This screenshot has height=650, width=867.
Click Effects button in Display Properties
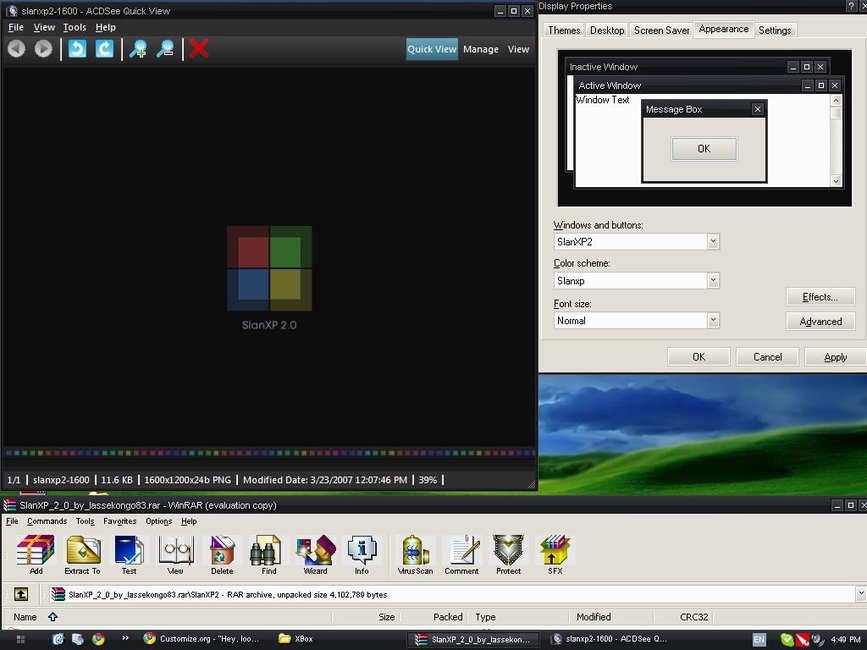pos(821,297)
